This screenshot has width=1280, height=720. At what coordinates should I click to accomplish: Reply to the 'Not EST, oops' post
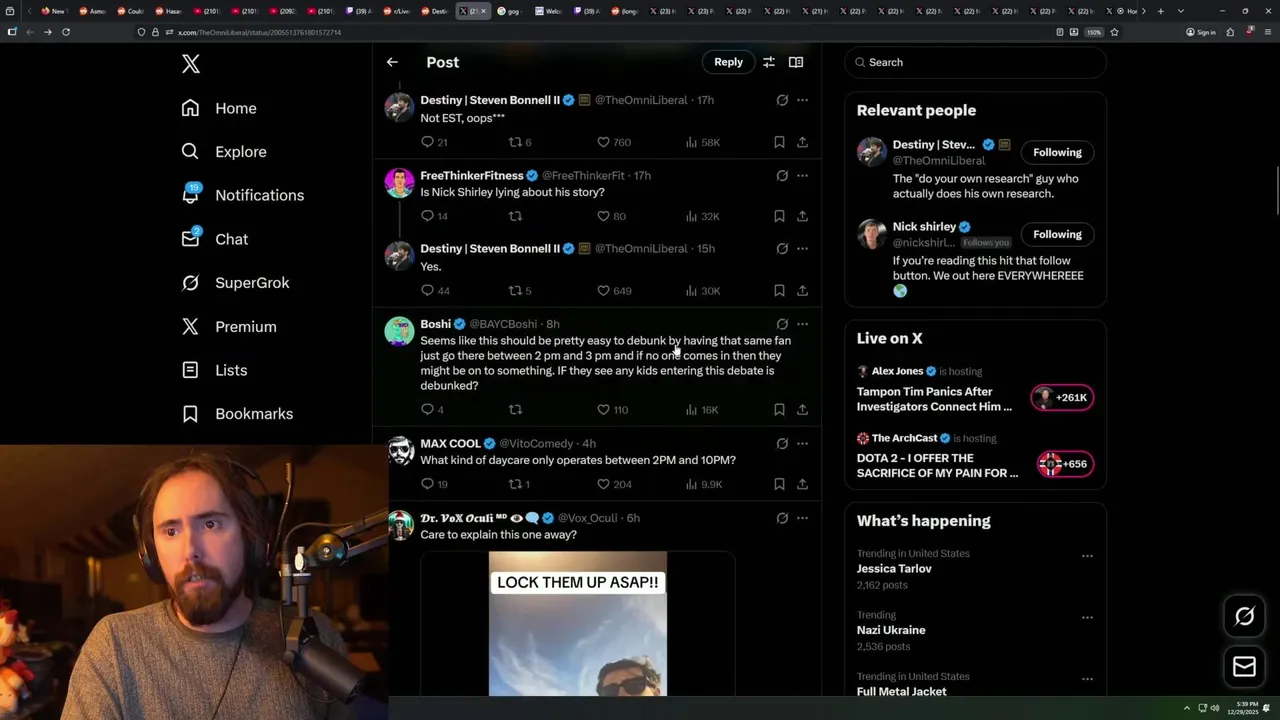pyautogui.click(x=427, y=142)
